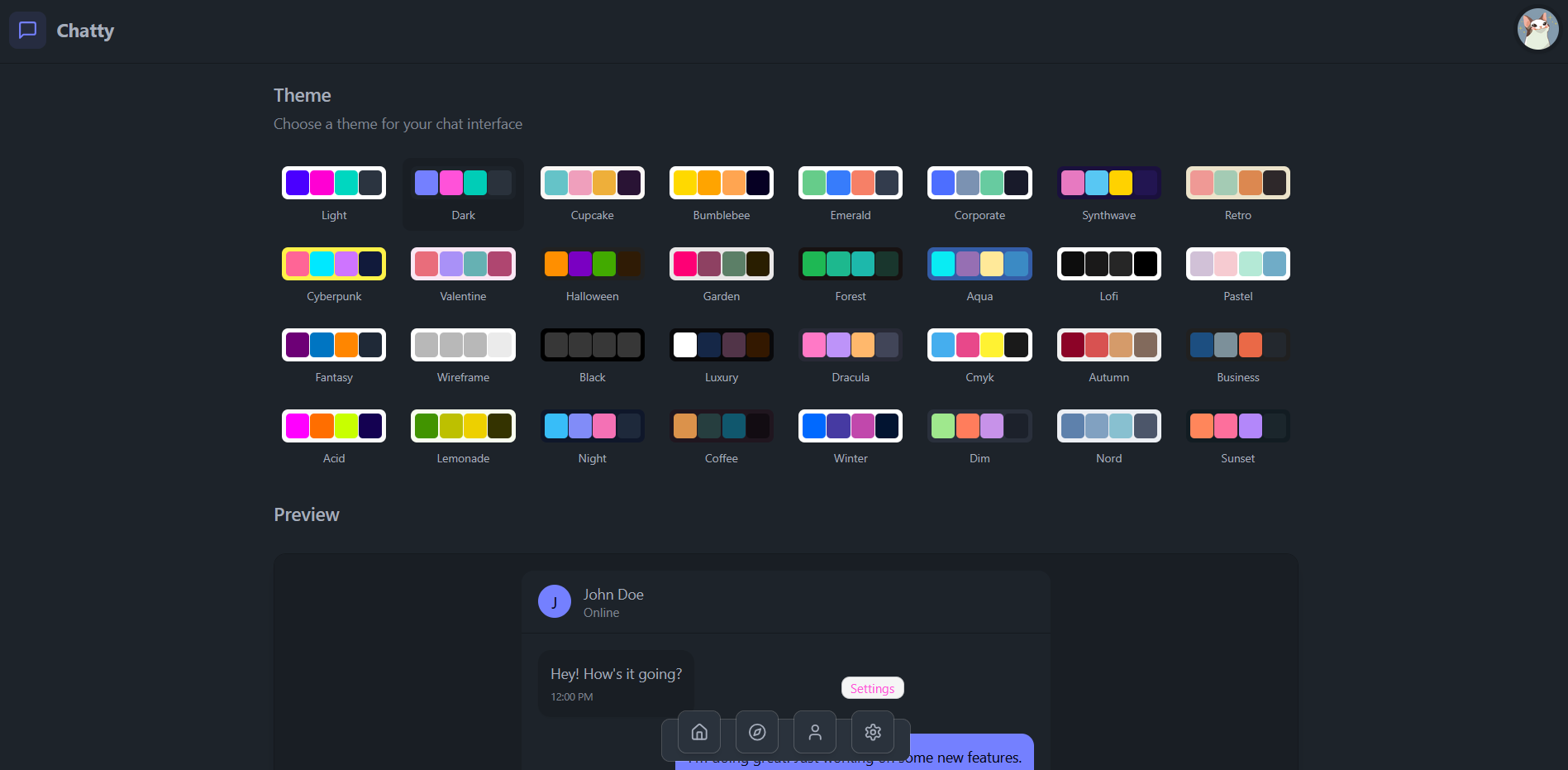Viewport: 1568px width, 770px height.
Task: Open the user profile avatar in the header
Action: pyautogui.click(x=1537, y=30)
